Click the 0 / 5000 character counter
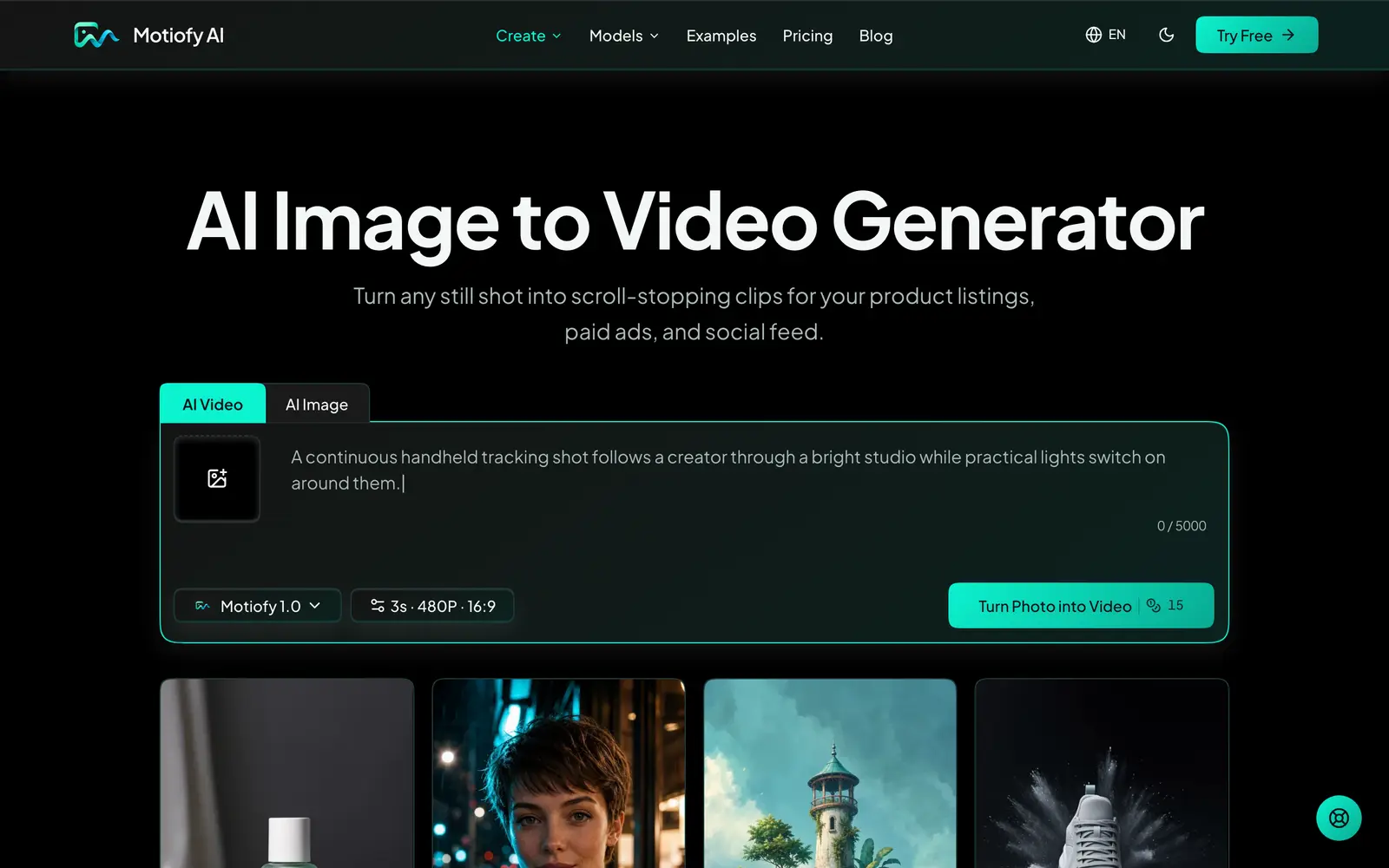 (1182, 525)
